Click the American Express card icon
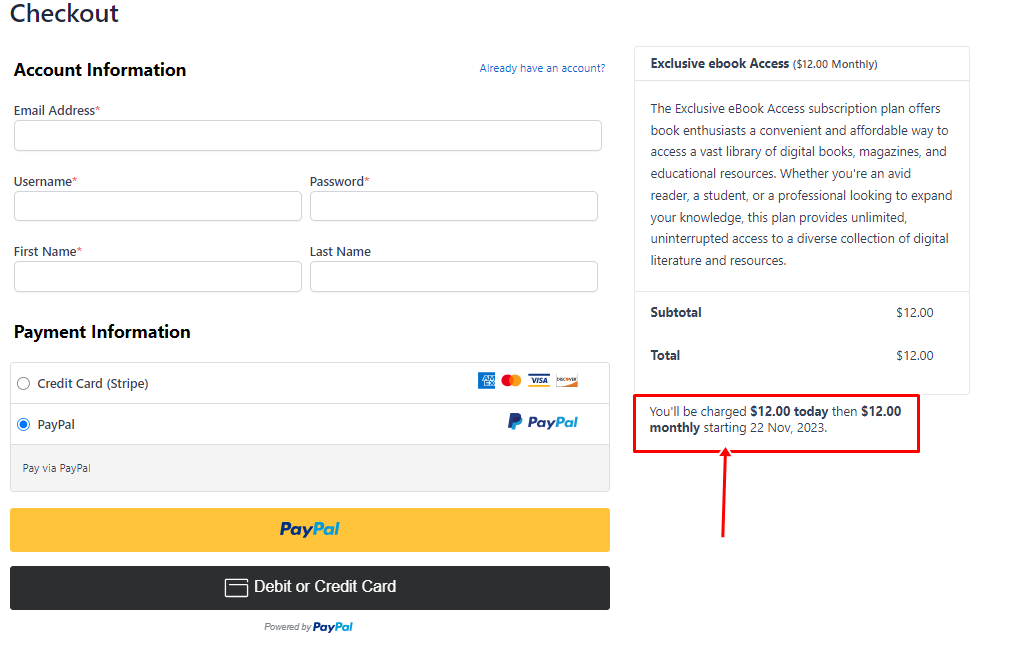Image resolution: width=1010 pixels, height=654 pixels. [486, 381]
